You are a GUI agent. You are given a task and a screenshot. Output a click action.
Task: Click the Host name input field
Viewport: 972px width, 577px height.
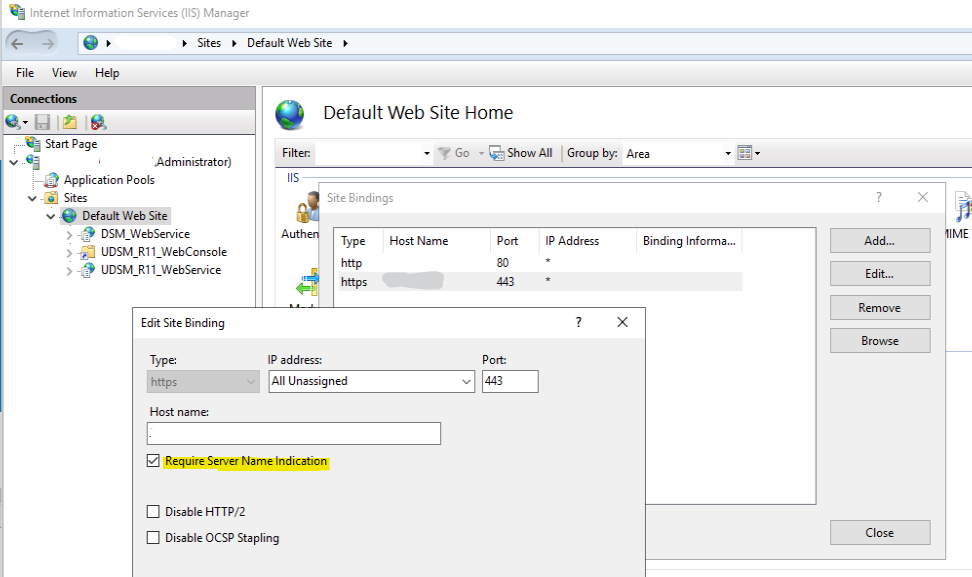click(x=294, y=433)
